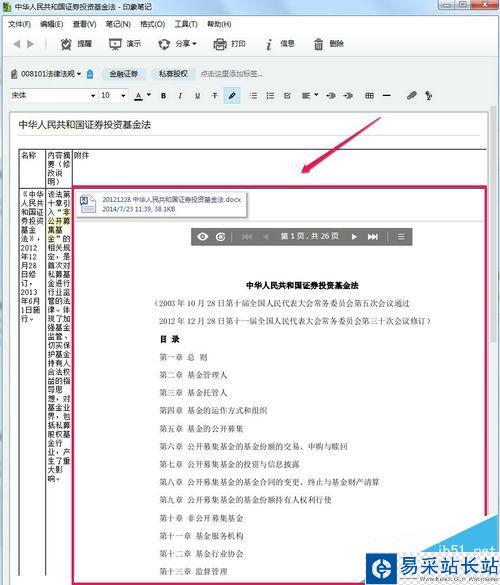Go to previous page in the viewer
The height and width of the screenshot is (585, 500).
[x=266, y=237]
